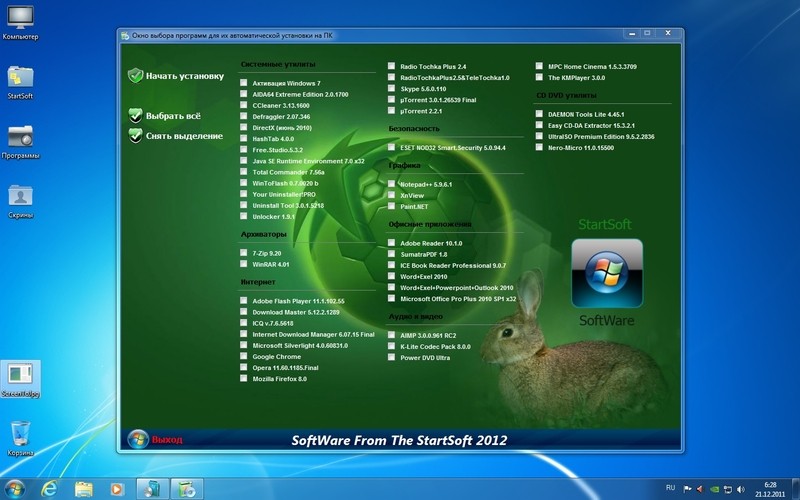800x500 pixels.
Task: Tick the Adobe Reader 10.1.0 checkbox
Action: coord(391,243)
